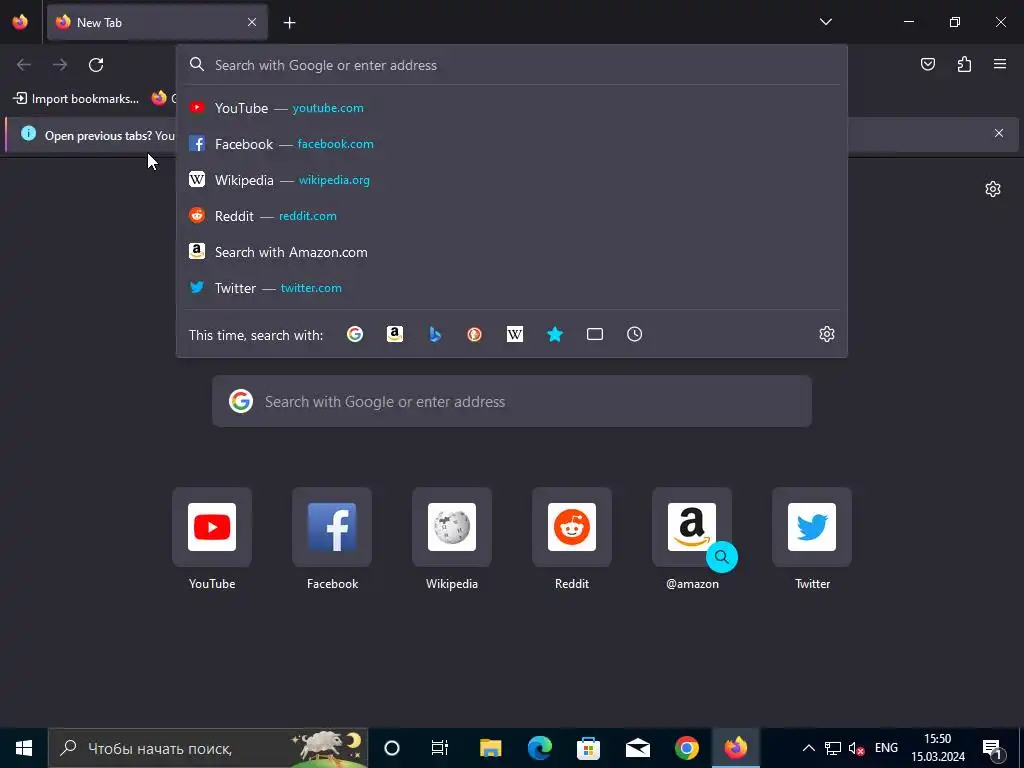Screen dimensions: 1024x768
Task: Open Microsoft Store from taskbar
Action: [x=588, y=748]
